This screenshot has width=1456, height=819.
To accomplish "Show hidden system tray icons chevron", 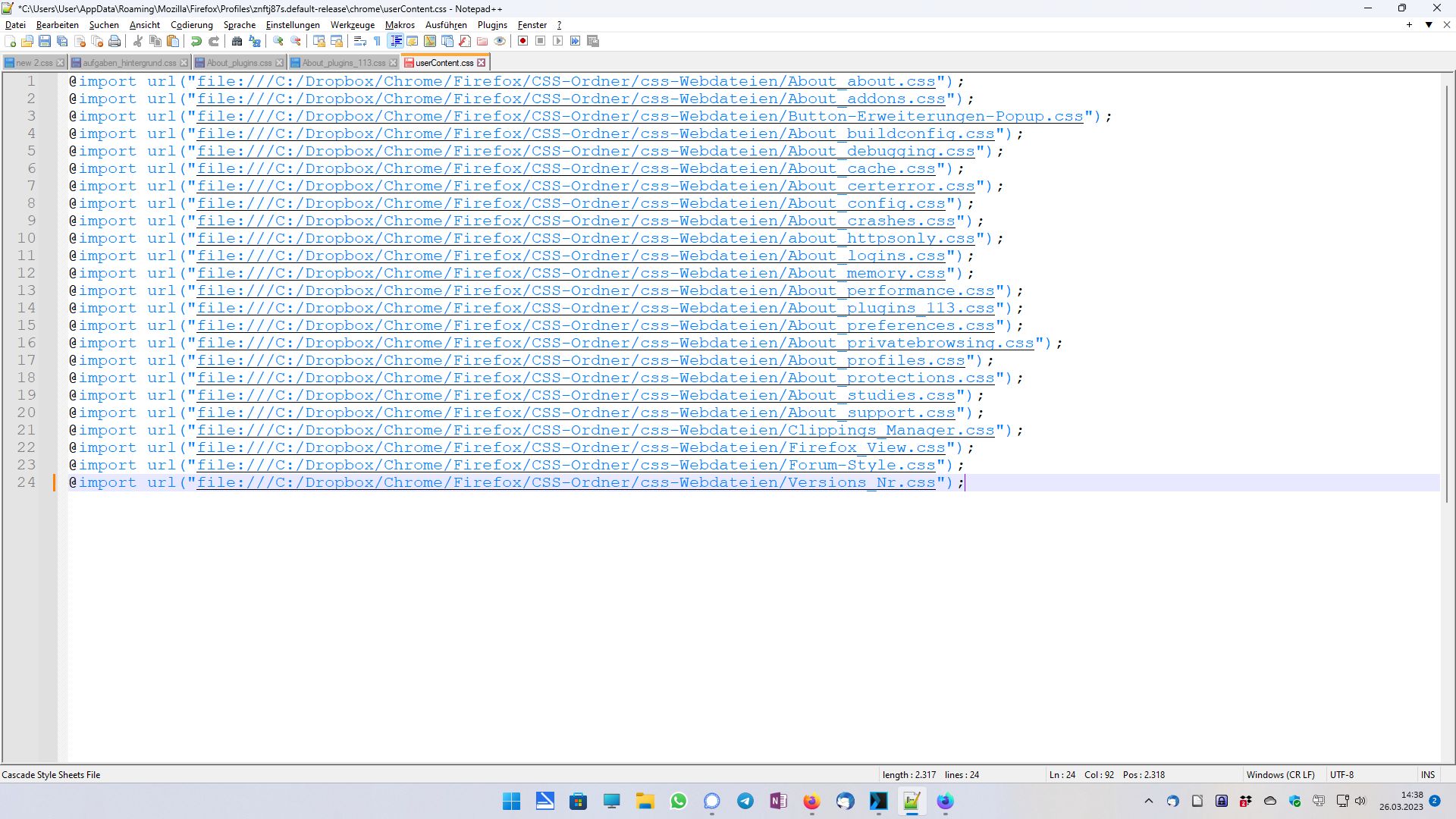I will pos(1148,801).
